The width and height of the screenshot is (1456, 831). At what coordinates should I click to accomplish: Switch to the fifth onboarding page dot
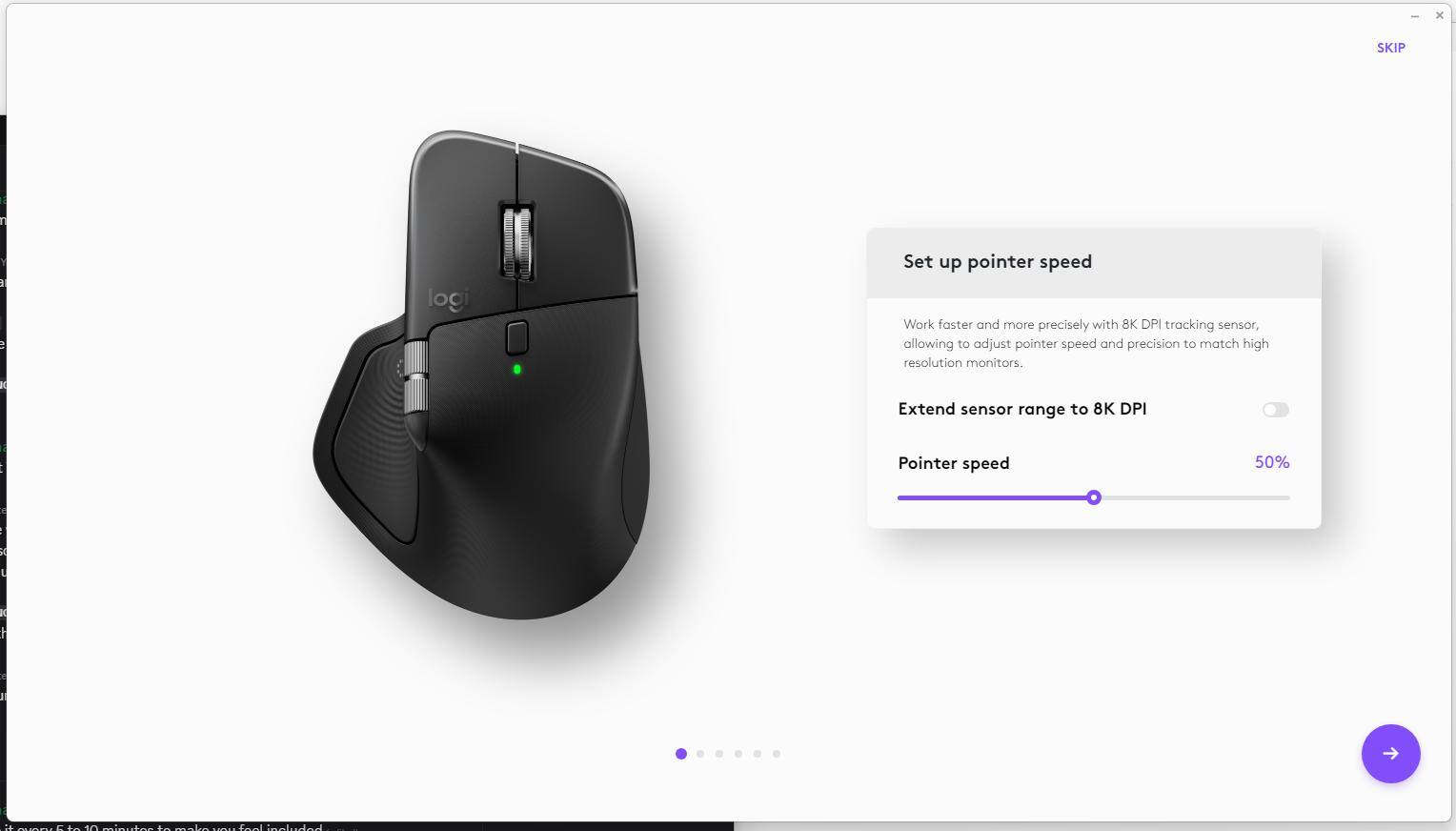point(758,754)
